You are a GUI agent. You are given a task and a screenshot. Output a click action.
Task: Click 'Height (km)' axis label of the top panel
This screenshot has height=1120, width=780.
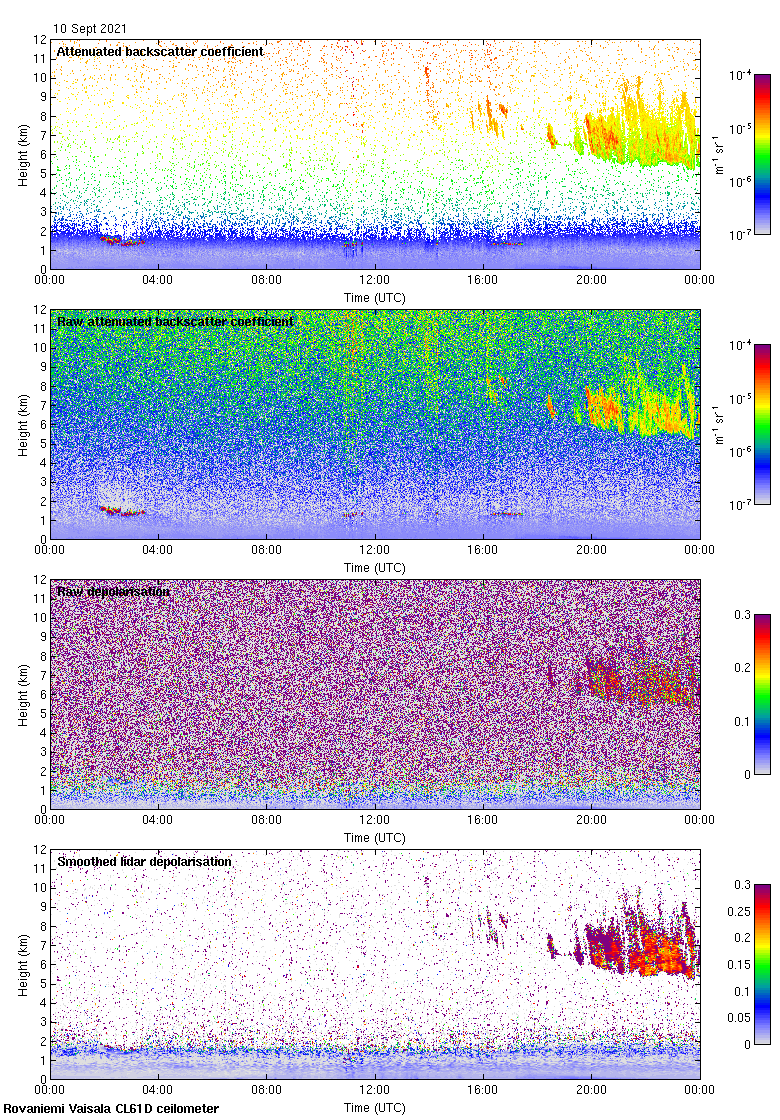coord(22,155)
